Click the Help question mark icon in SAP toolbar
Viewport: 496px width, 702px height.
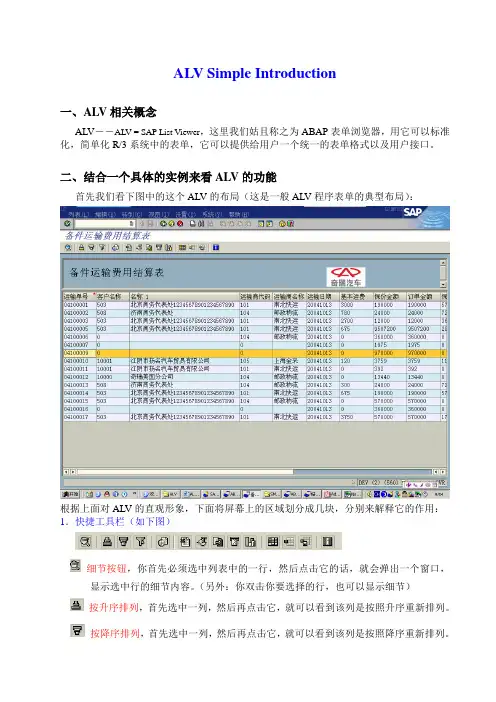click(x=282, y=223)
